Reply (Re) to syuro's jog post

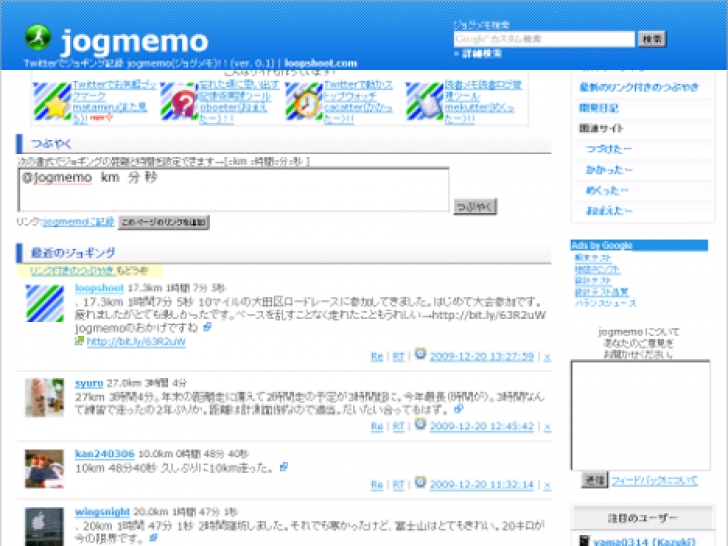[377, 426]
